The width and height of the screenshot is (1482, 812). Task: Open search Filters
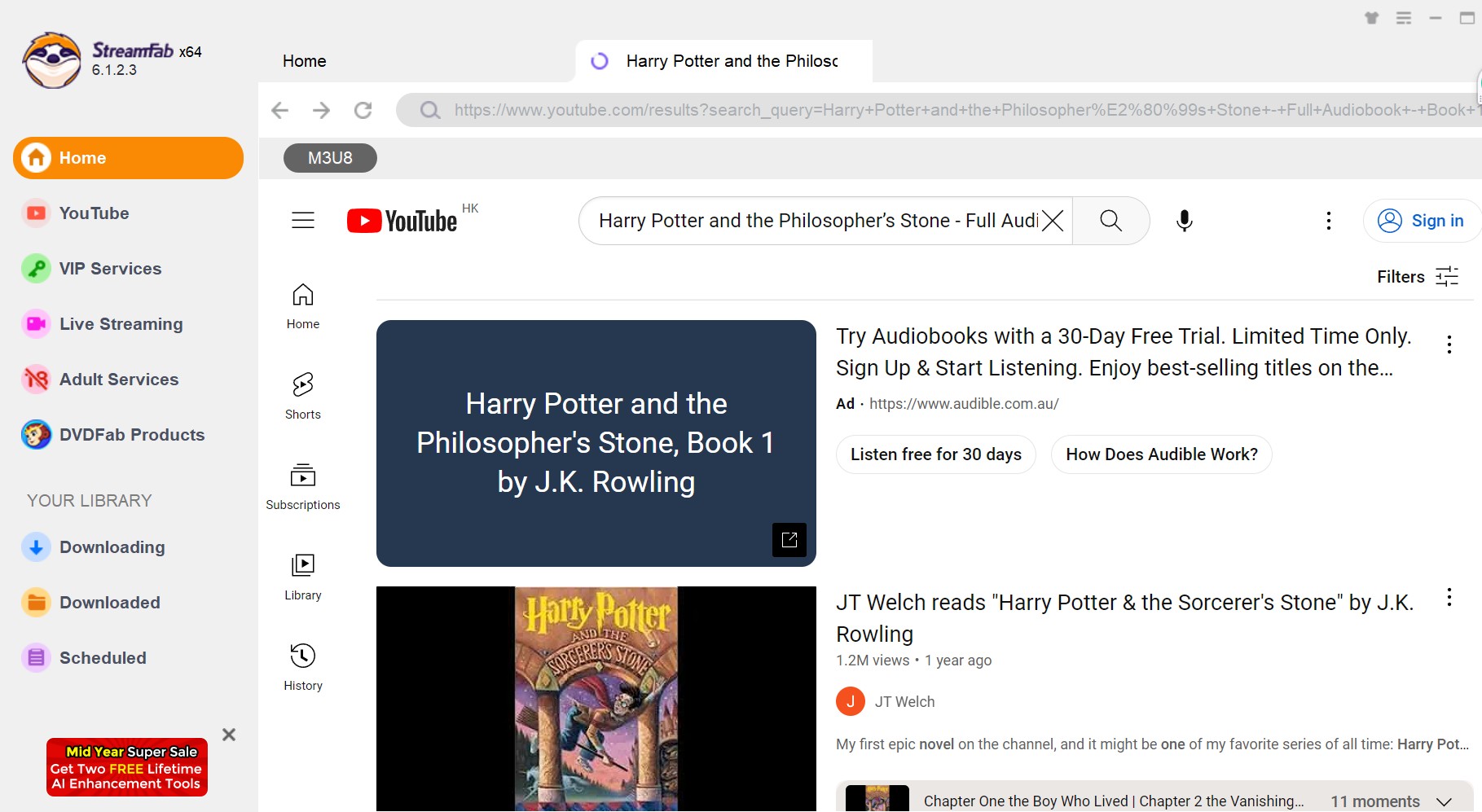point(1418,277)
